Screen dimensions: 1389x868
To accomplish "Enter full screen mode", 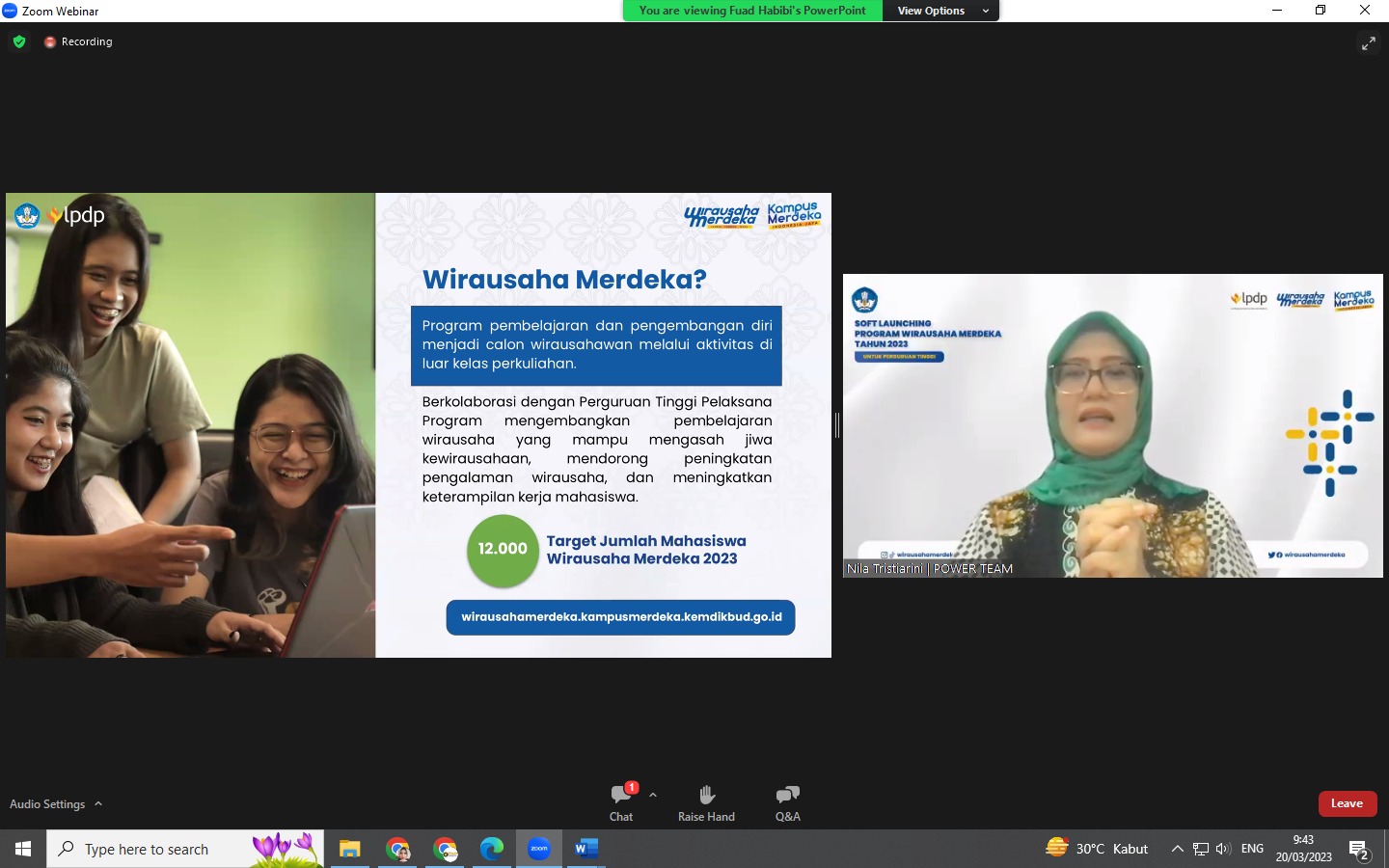I will click(1369, 43).
